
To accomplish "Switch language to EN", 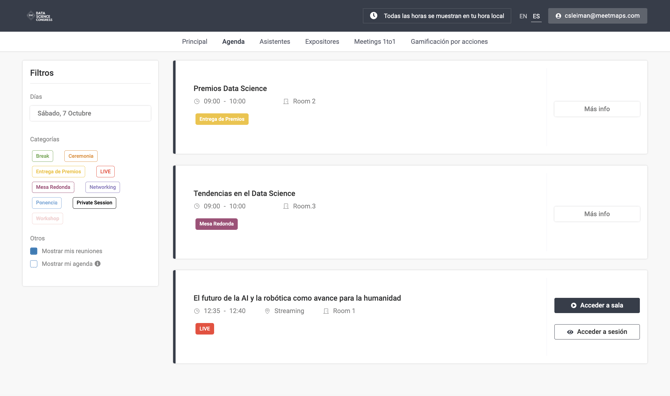I will [523, 16].
